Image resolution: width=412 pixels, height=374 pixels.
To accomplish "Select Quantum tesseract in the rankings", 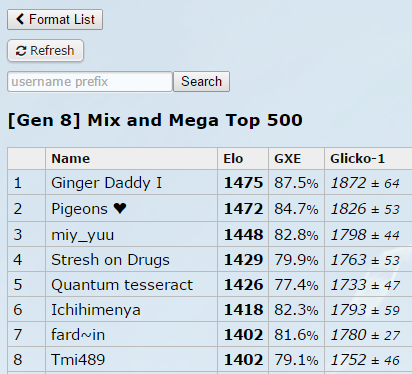I will [122, 285].
